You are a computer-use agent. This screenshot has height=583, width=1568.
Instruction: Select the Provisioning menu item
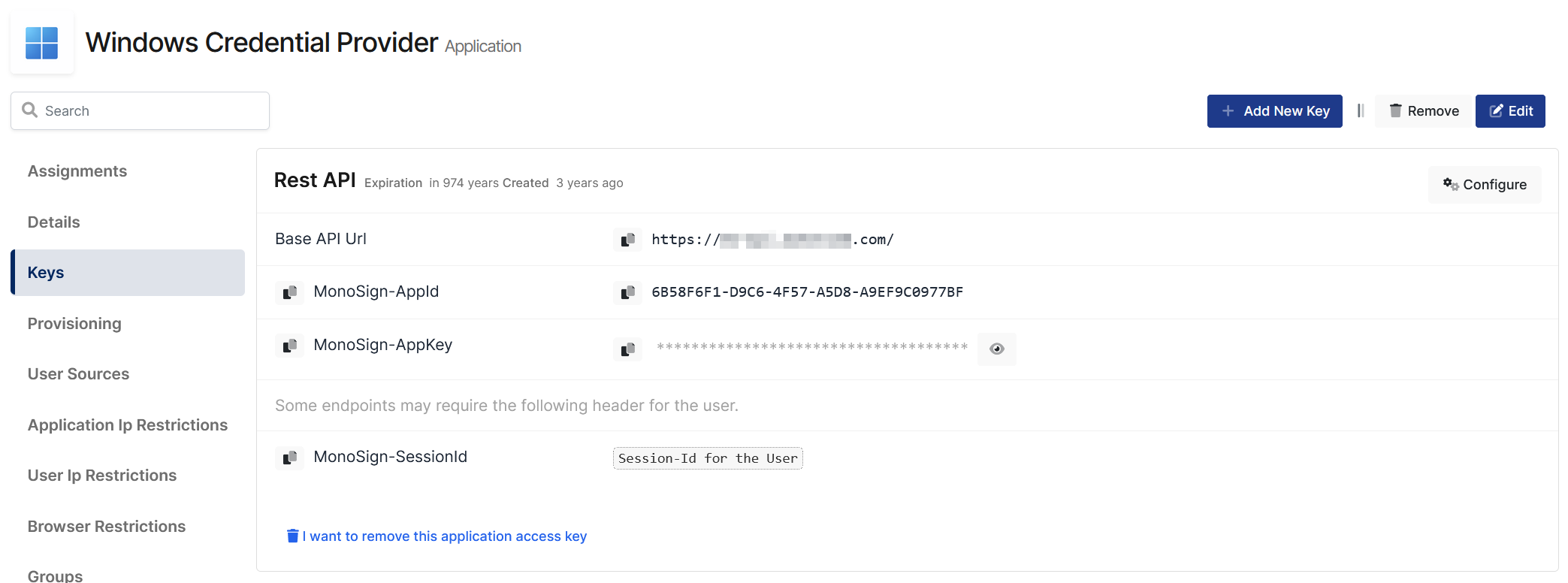pos(74,324)
